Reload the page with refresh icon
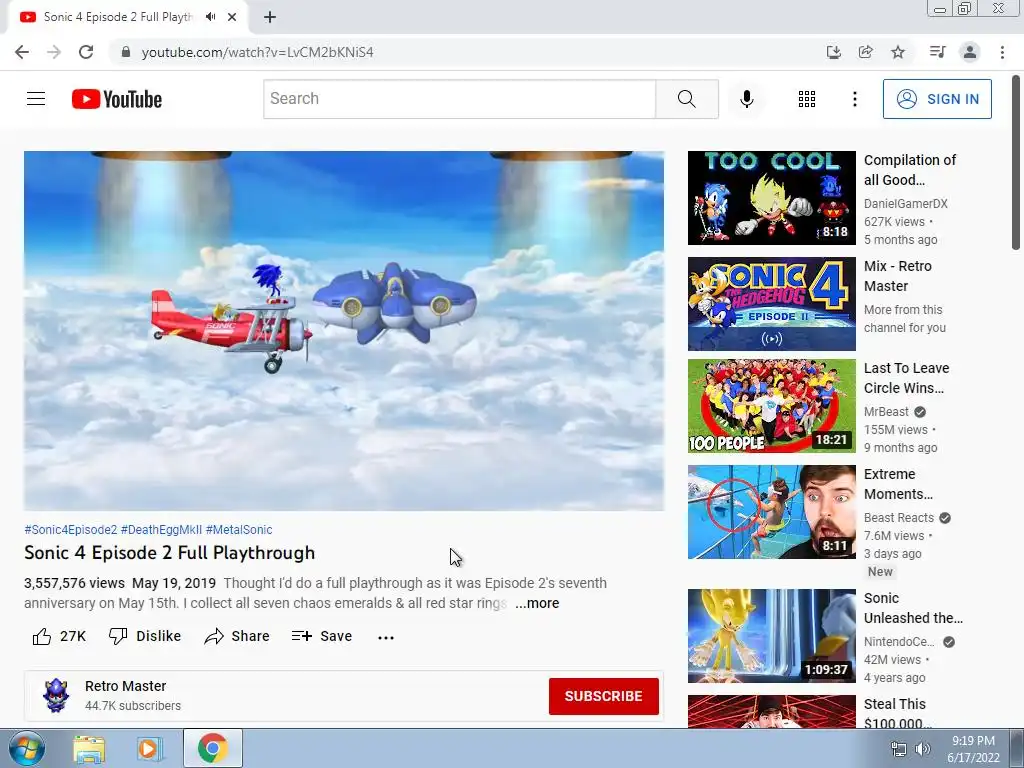The height and width of the screenshot is (768, 1024). 86,52
